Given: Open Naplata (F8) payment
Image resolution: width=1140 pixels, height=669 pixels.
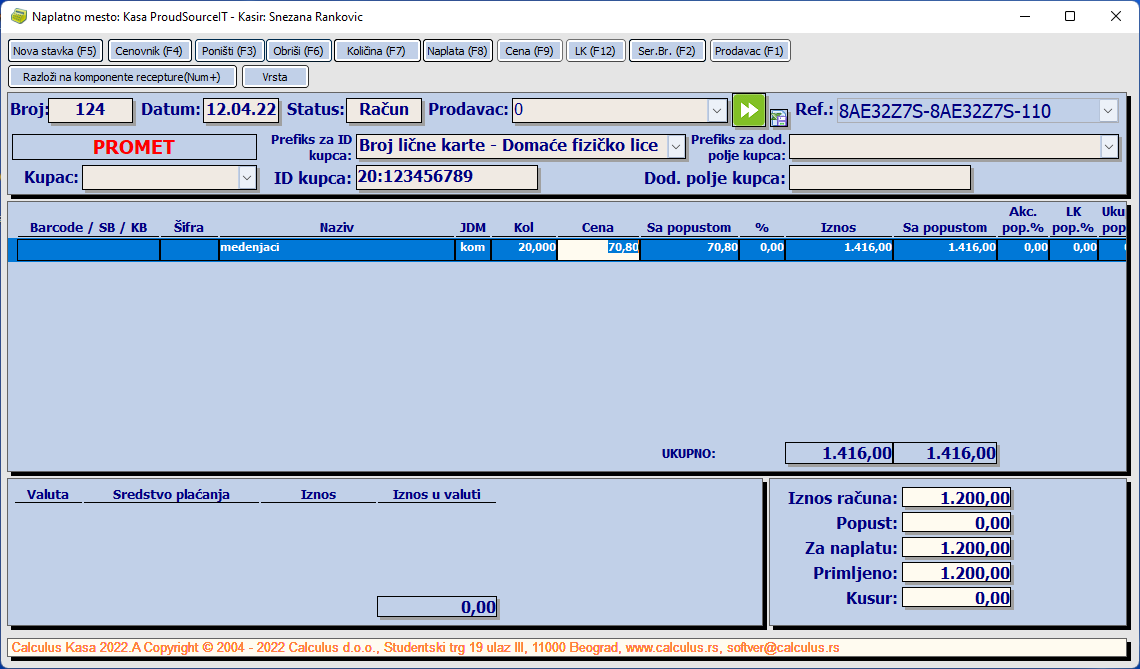Looking at the screenshot, I should point(457,51).
